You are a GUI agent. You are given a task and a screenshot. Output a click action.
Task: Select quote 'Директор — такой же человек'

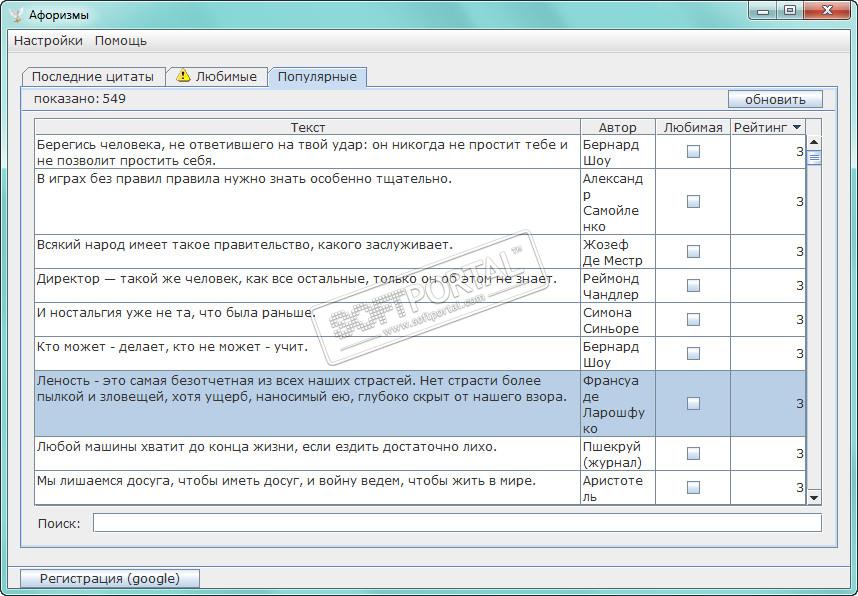[308, 285]
